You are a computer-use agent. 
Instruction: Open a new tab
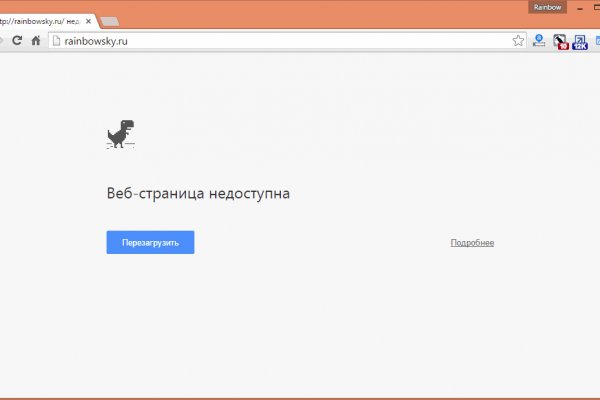coord(109,21)
